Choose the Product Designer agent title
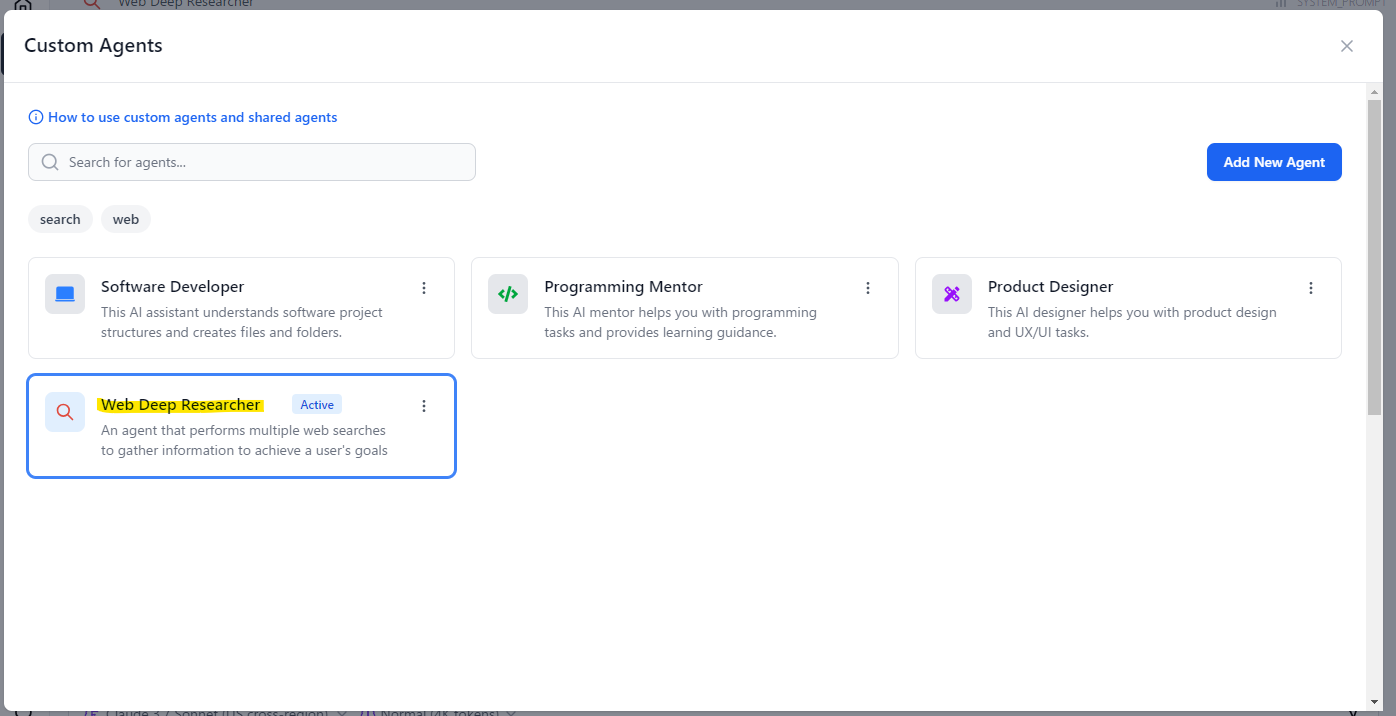This screenshot has width=1396, height=716. 1050,287
